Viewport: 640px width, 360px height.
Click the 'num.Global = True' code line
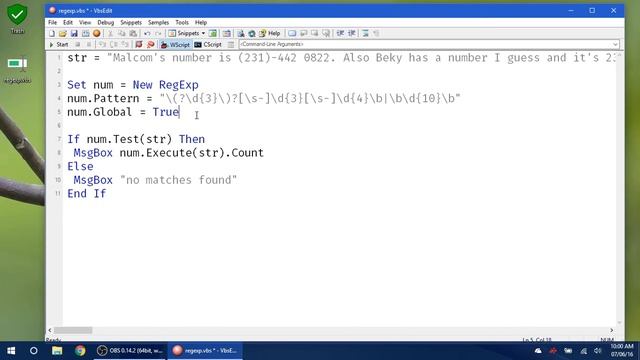(x=123, y=112)
